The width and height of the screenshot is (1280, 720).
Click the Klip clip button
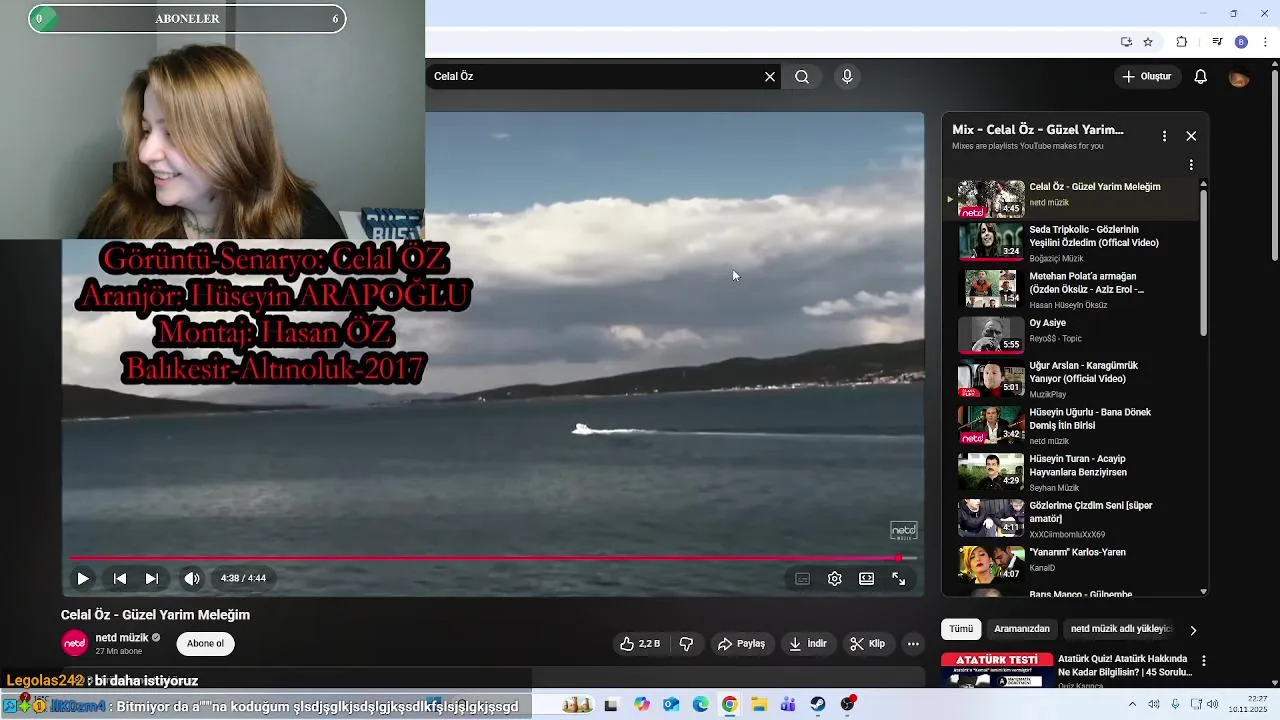click(867, 644)
